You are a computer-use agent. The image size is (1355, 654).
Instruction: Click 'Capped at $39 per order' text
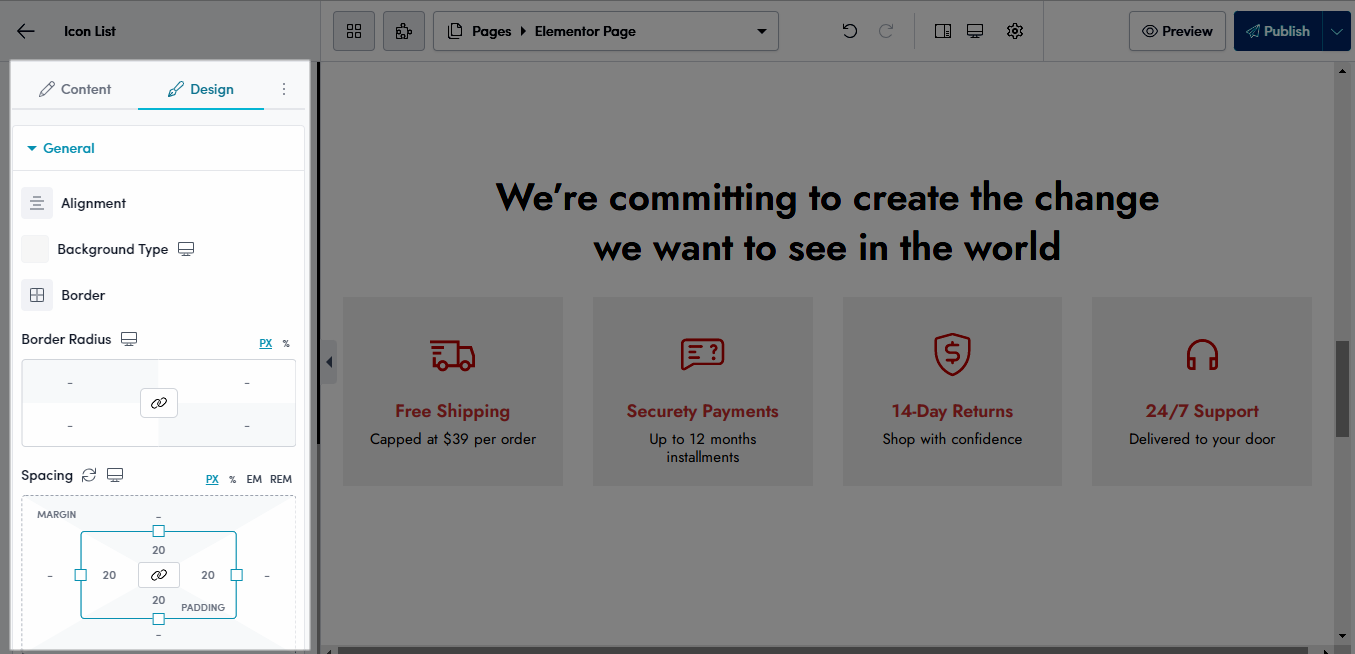[453, 439]
